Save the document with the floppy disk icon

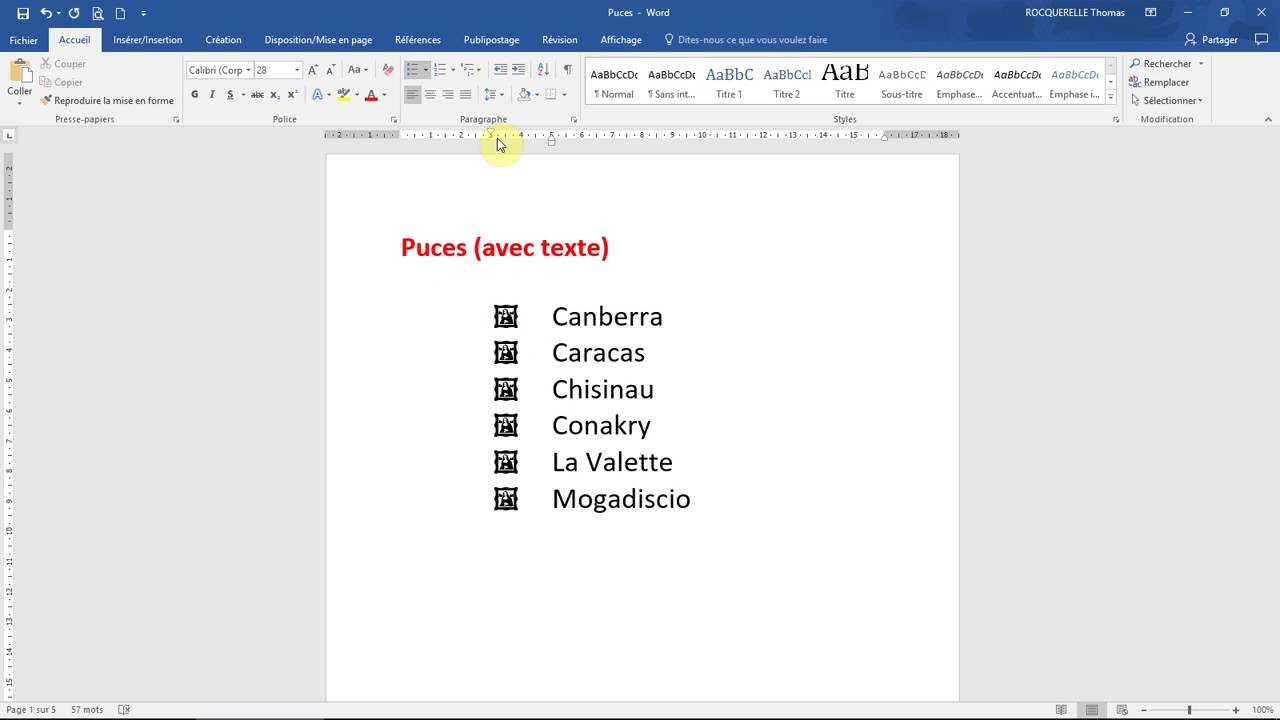(23, 13)
